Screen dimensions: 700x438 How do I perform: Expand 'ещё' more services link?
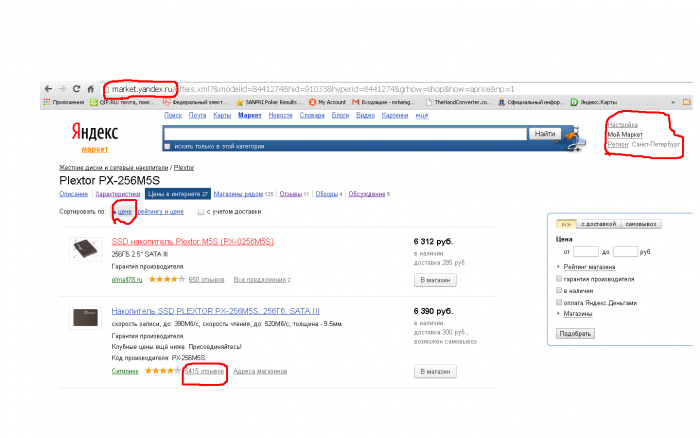[422, 115]
